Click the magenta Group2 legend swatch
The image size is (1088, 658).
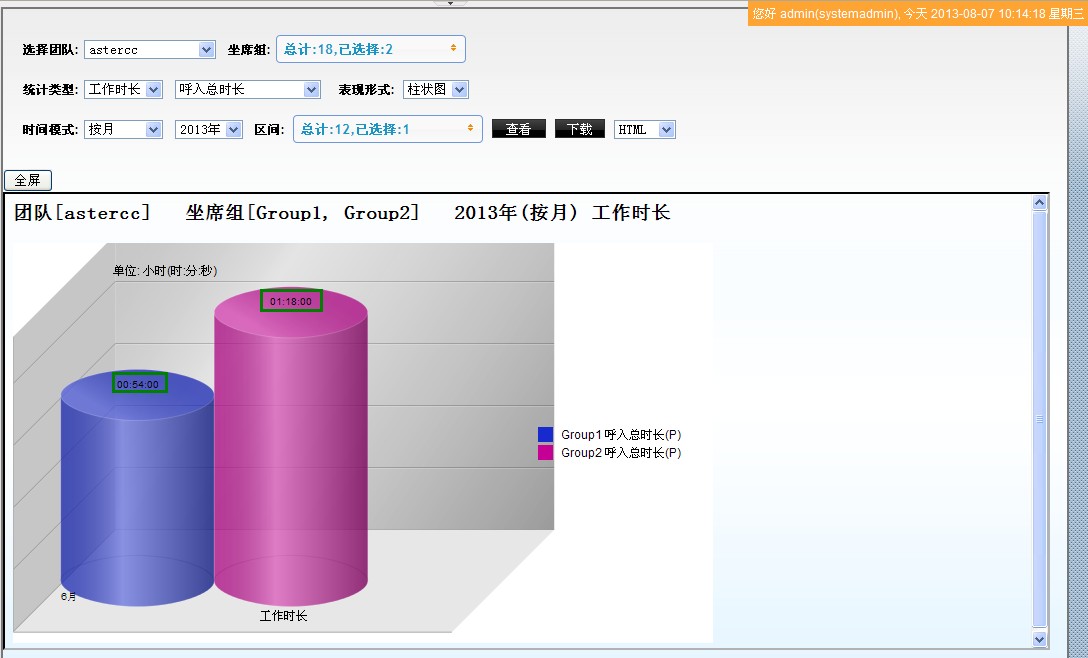point(545,453)
